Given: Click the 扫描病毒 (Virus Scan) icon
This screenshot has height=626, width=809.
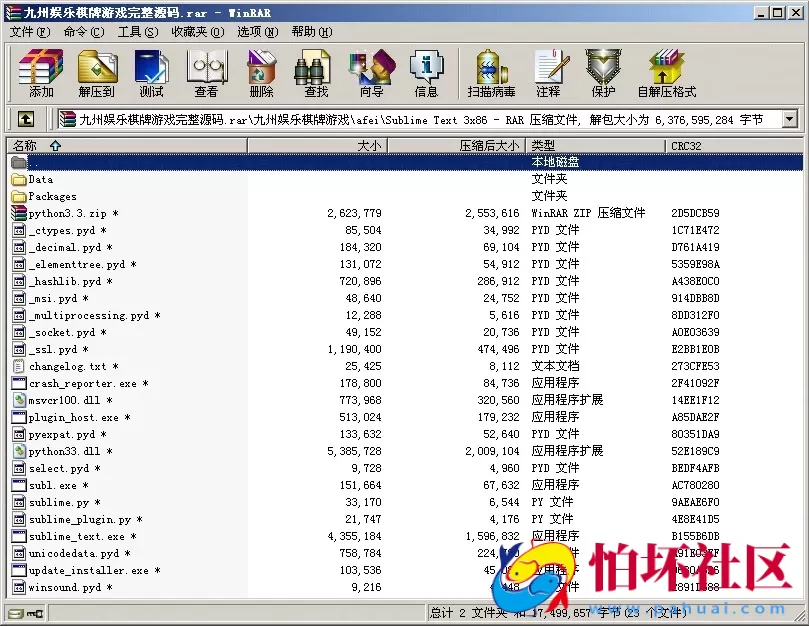Looking at the screenshot, I should [x=489, y=70].
